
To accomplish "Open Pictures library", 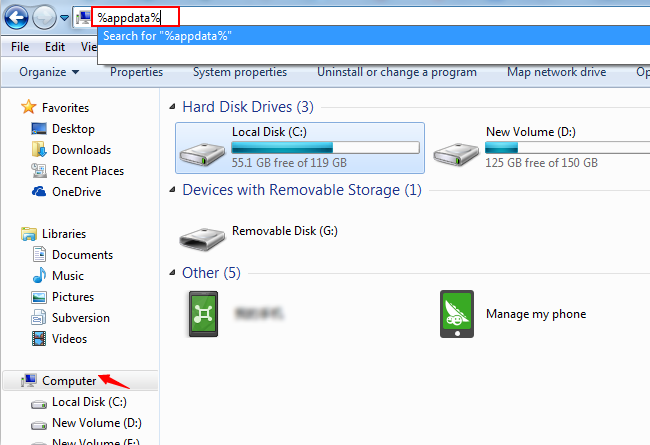I will pyautogui.click(x=73, y=297).
